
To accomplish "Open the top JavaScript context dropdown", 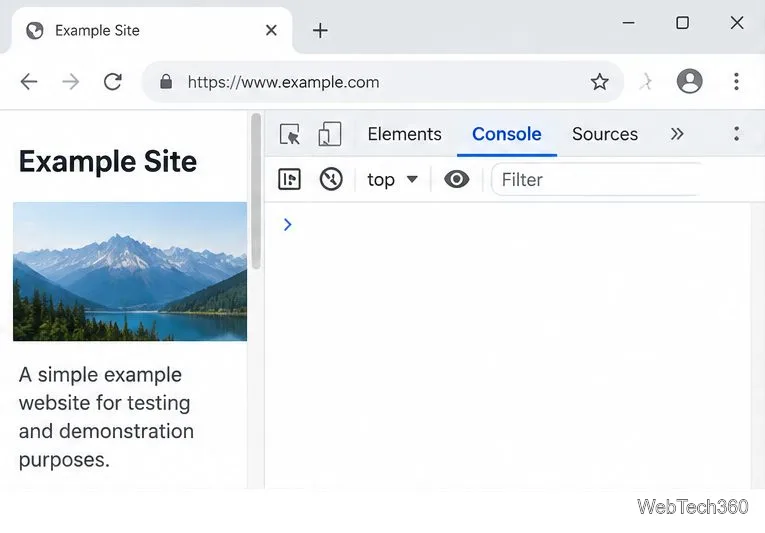I will point(392,180).
